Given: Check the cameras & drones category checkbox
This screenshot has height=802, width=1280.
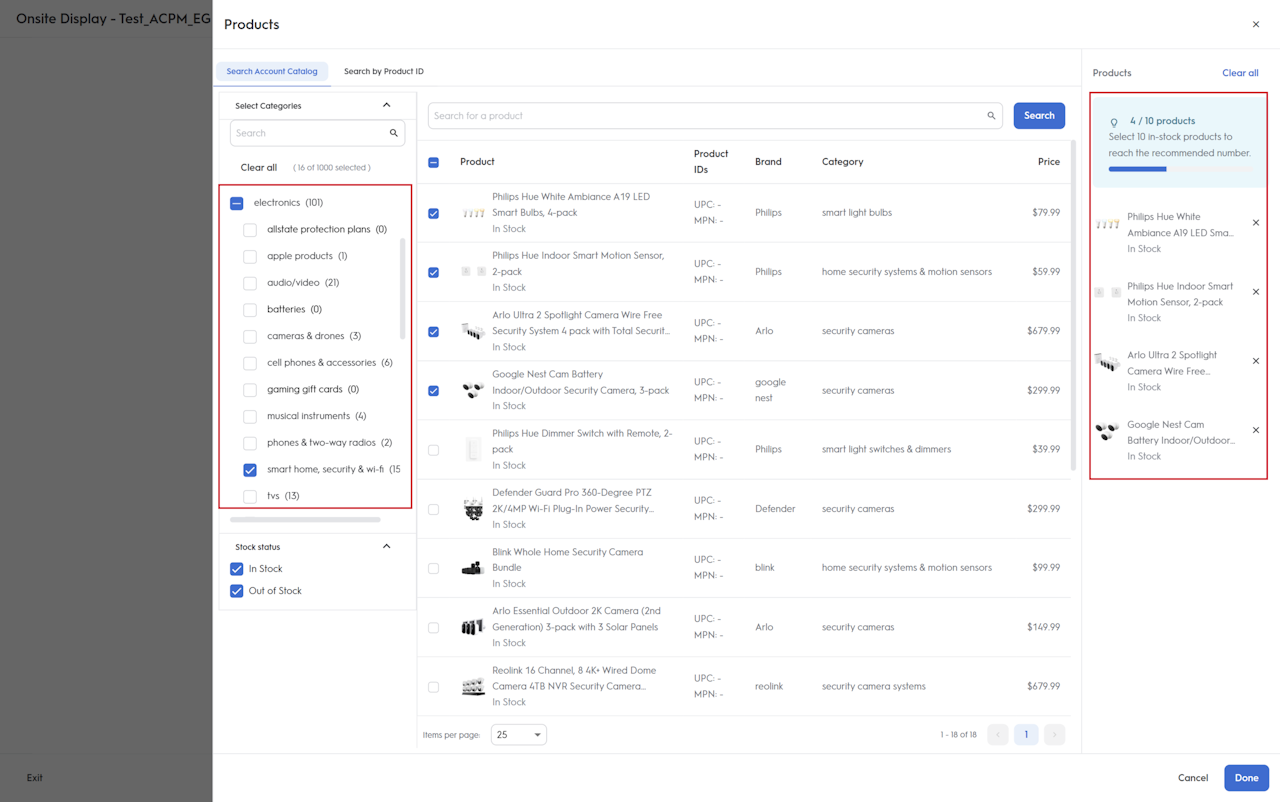Looking at the screenshot, I should click(250, 336).
